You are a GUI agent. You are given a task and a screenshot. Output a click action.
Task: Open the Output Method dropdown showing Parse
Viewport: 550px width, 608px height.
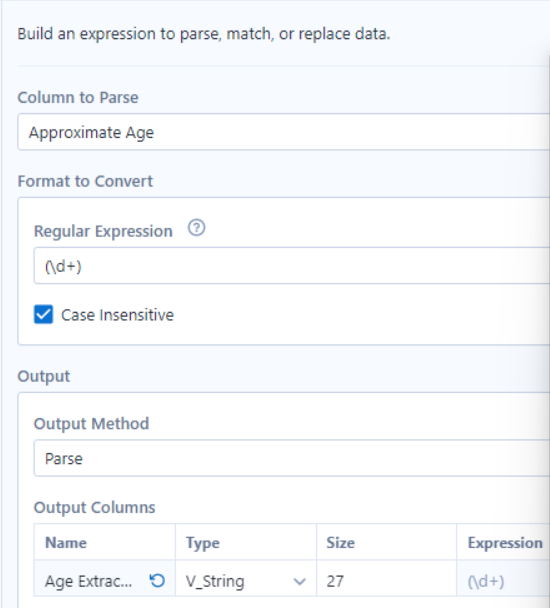coord(292,458)
